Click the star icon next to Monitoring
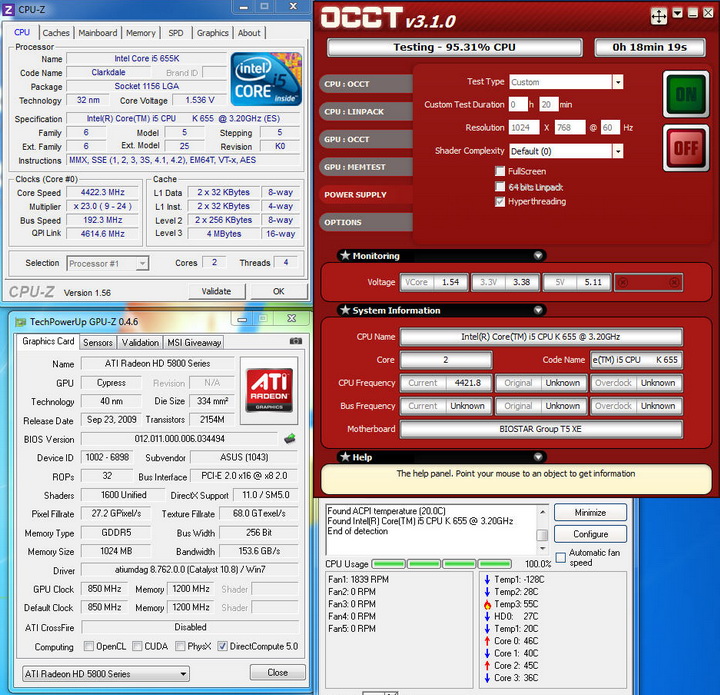 pyautogui.click(x=345, y=255)
